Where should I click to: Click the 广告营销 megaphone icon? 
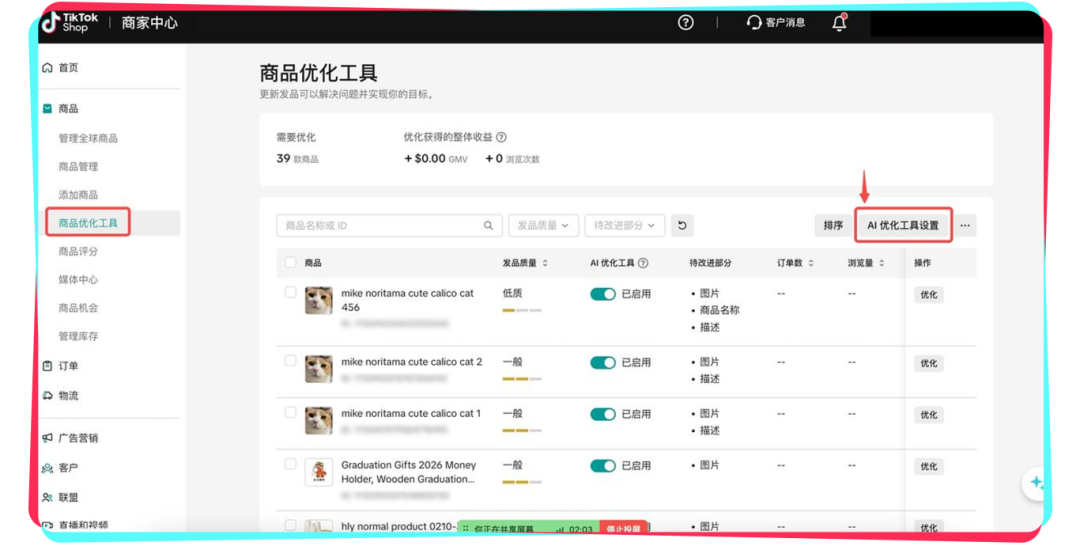coord(47,438)
